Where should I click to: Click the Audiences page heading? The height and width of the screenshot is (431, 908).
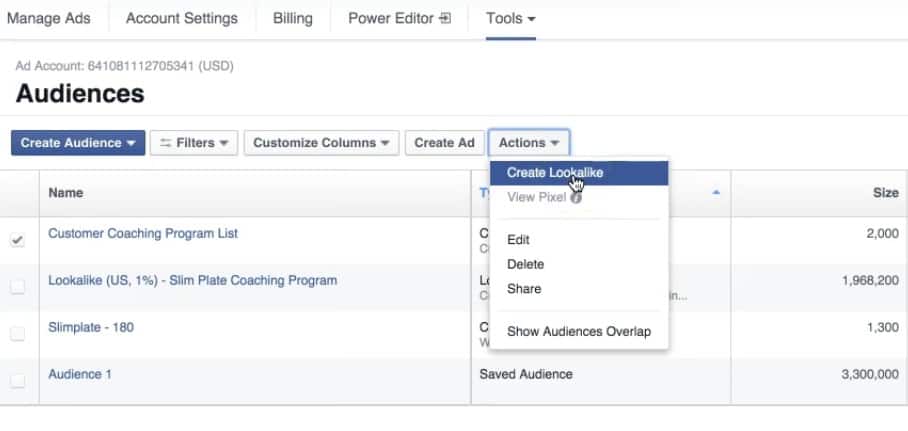pyautogui.click(x=80, y=93)
